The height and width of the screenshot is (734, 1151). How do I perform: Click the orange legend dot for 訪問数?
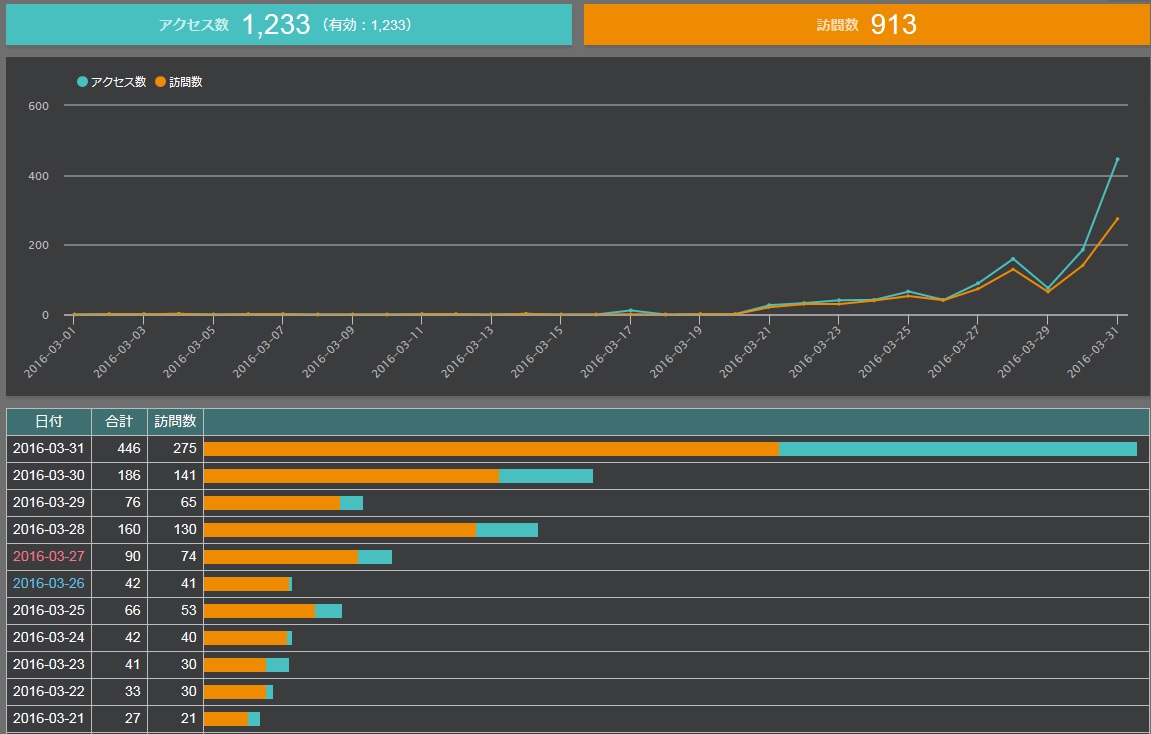click(160, 82)
